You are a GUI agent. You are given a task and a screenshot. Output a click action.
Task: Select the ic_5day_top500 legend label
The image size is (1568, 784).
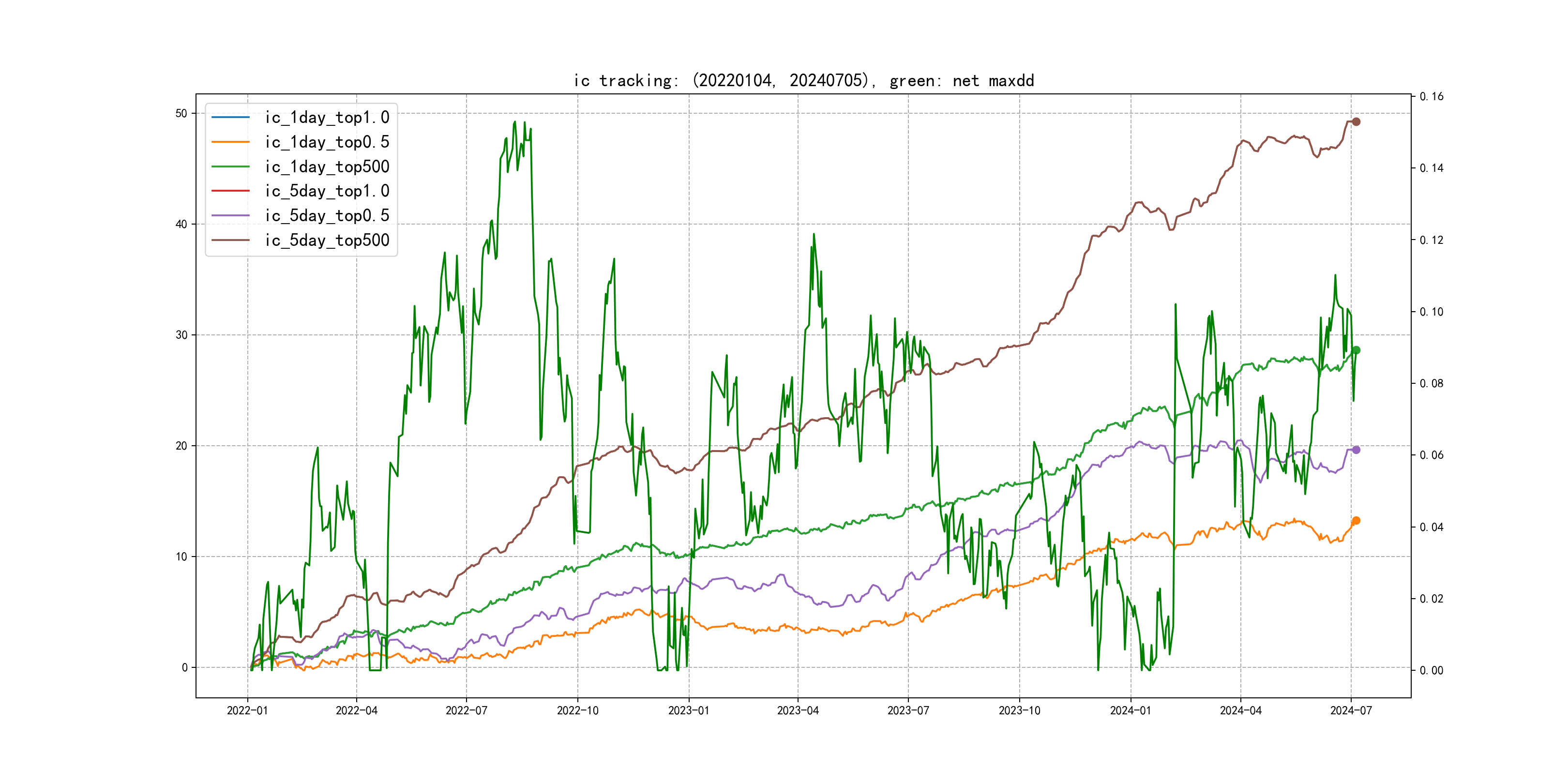coord(327,241)
